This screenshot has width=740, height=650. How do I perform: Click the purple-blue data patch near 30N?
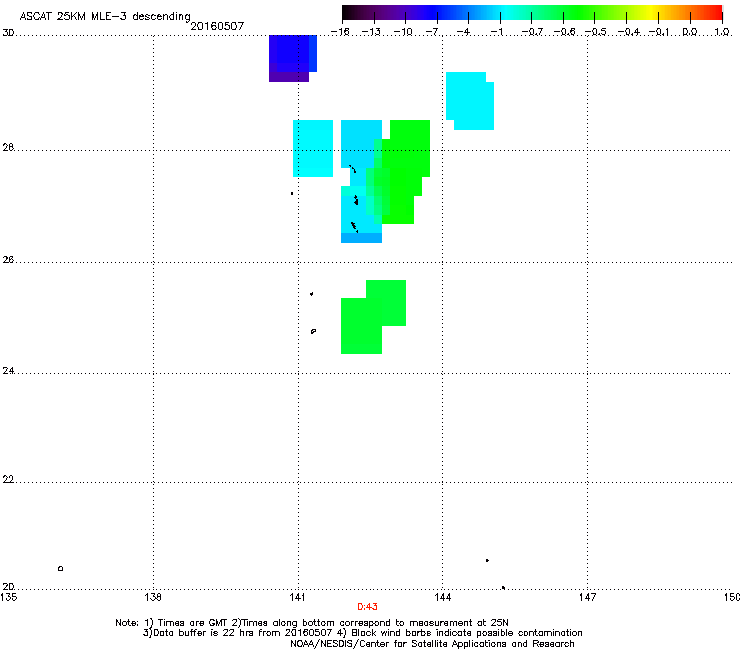(293, 58)
